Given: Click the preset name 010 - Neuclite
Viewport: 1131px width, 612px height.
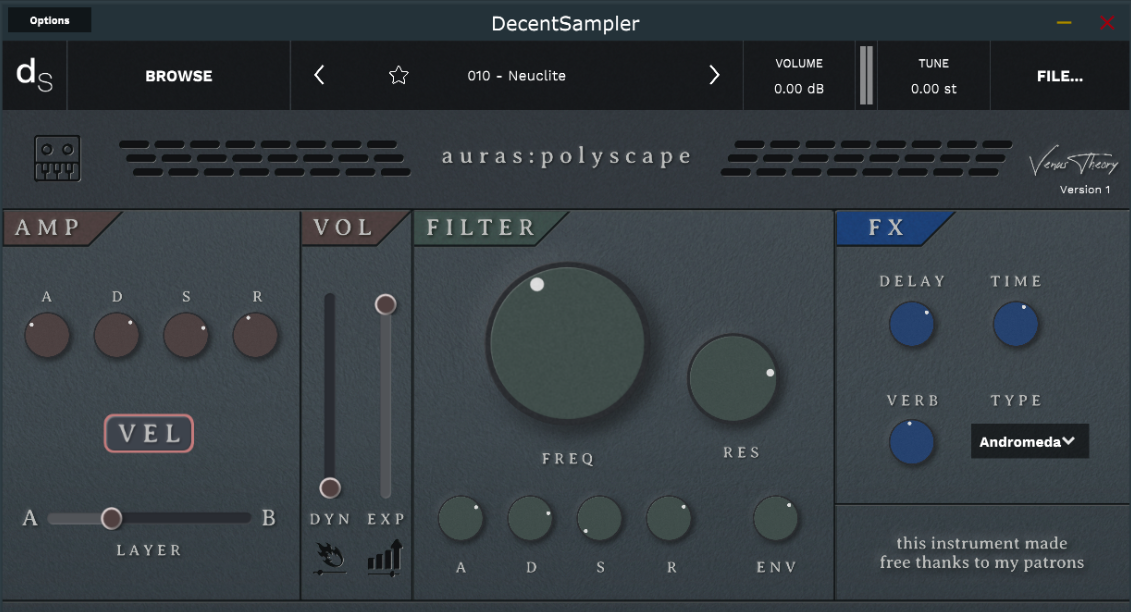Looking at the screenshot, I should tap(516, 76).
